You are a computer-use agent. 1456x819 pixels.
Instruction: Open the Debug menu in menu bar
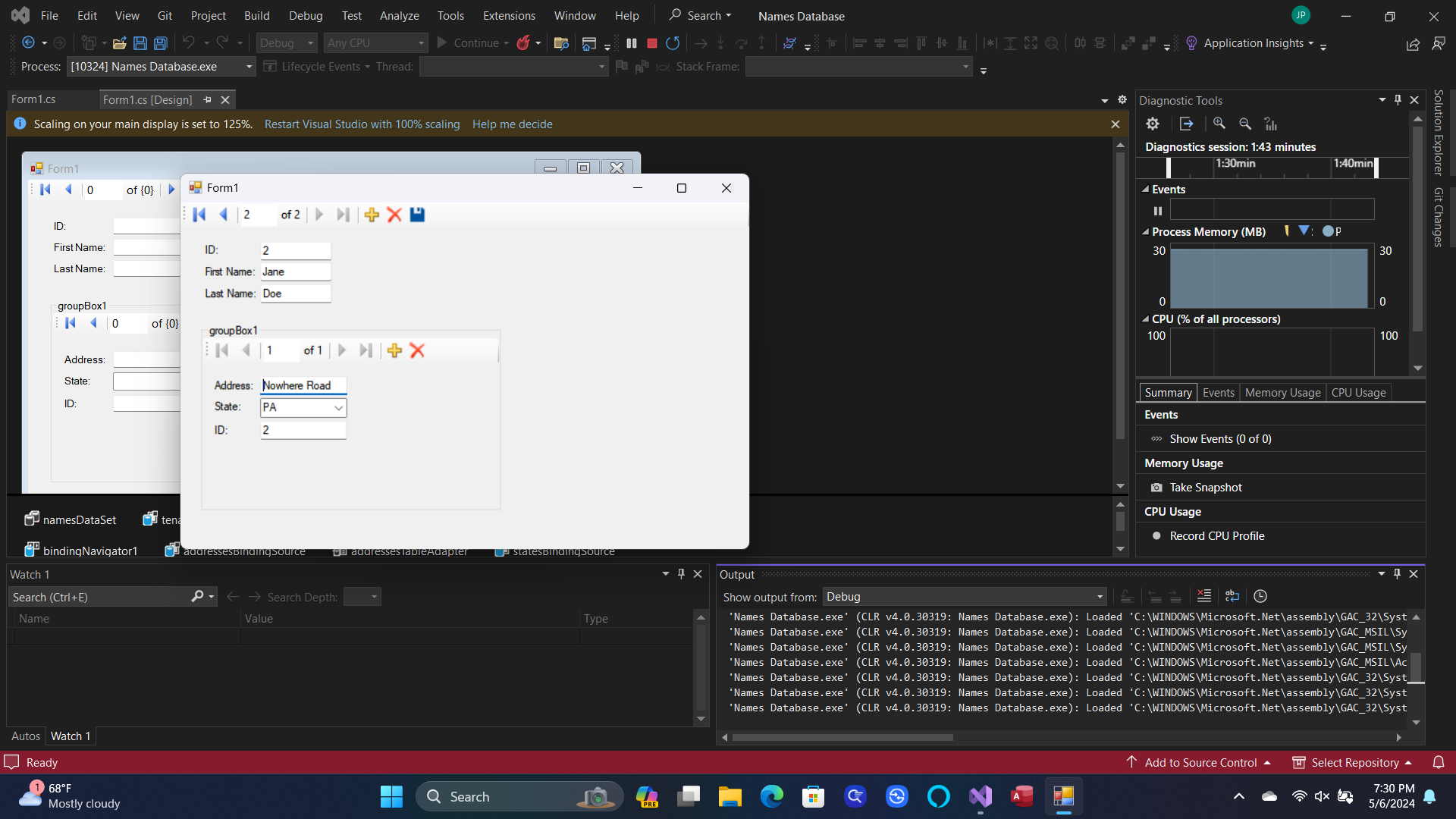coord(304,16)
